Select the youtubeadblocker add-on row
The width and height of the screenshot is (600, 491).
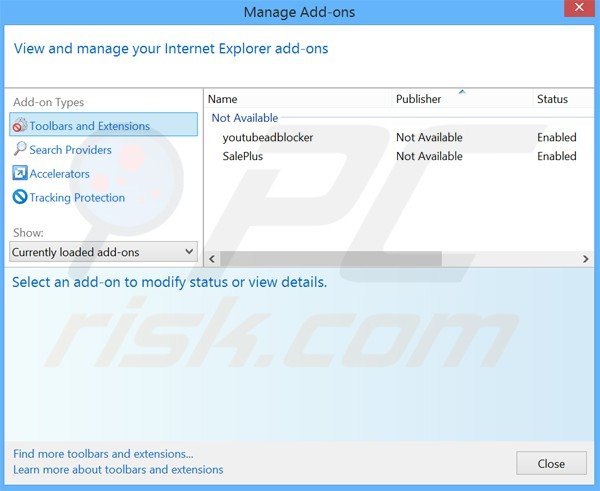[x=268, y=137]
